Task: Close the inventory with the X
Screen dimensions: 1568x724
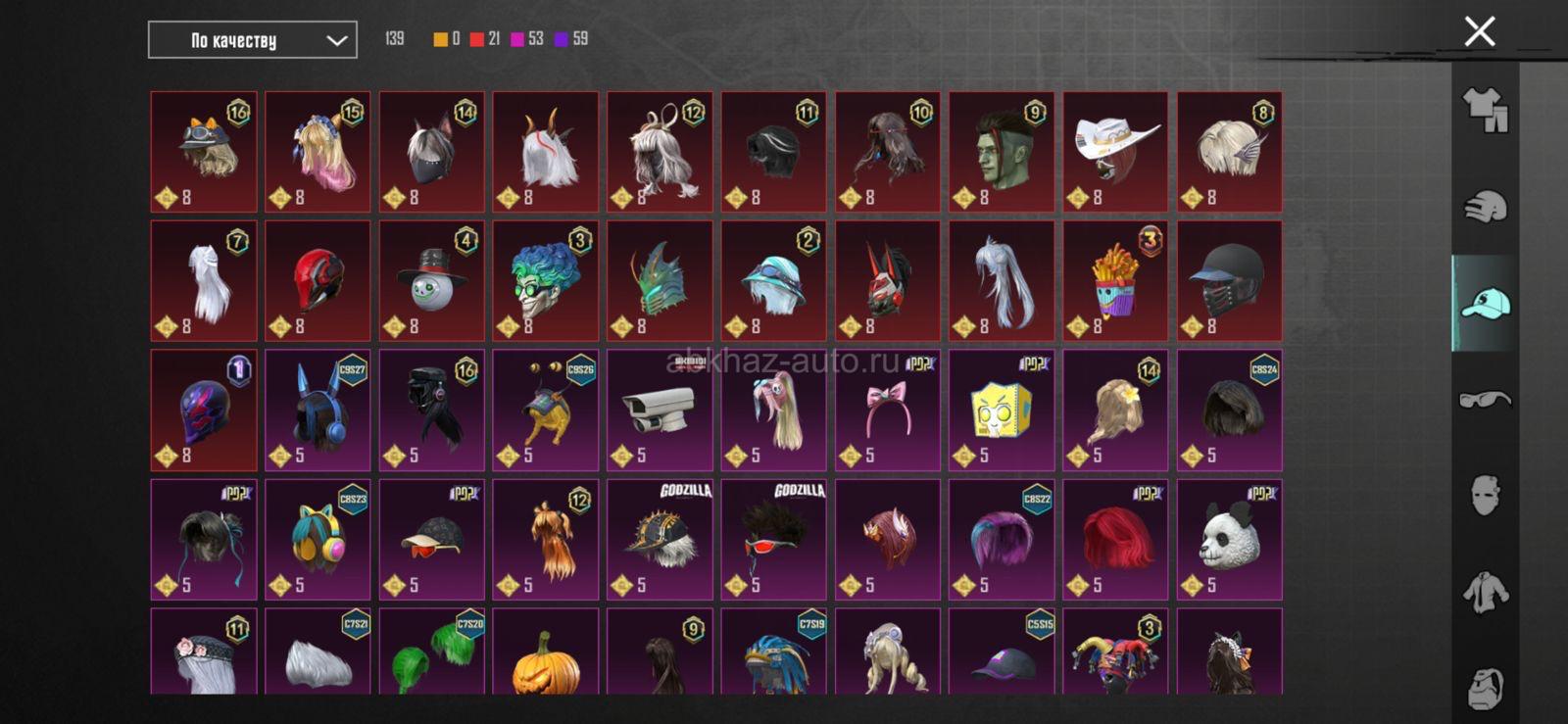Action: (1480, 31)
